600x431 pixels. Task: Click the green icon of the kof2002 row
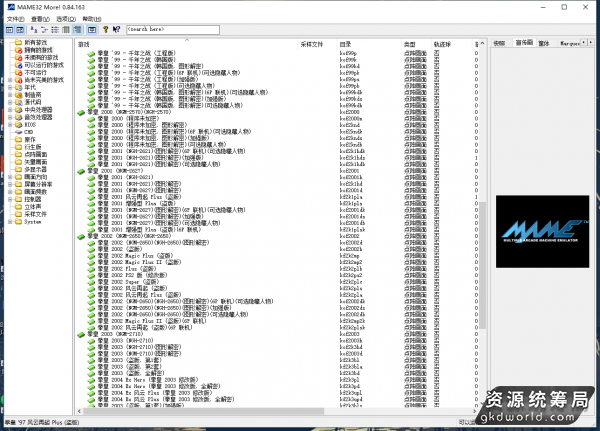click(81, 237)
